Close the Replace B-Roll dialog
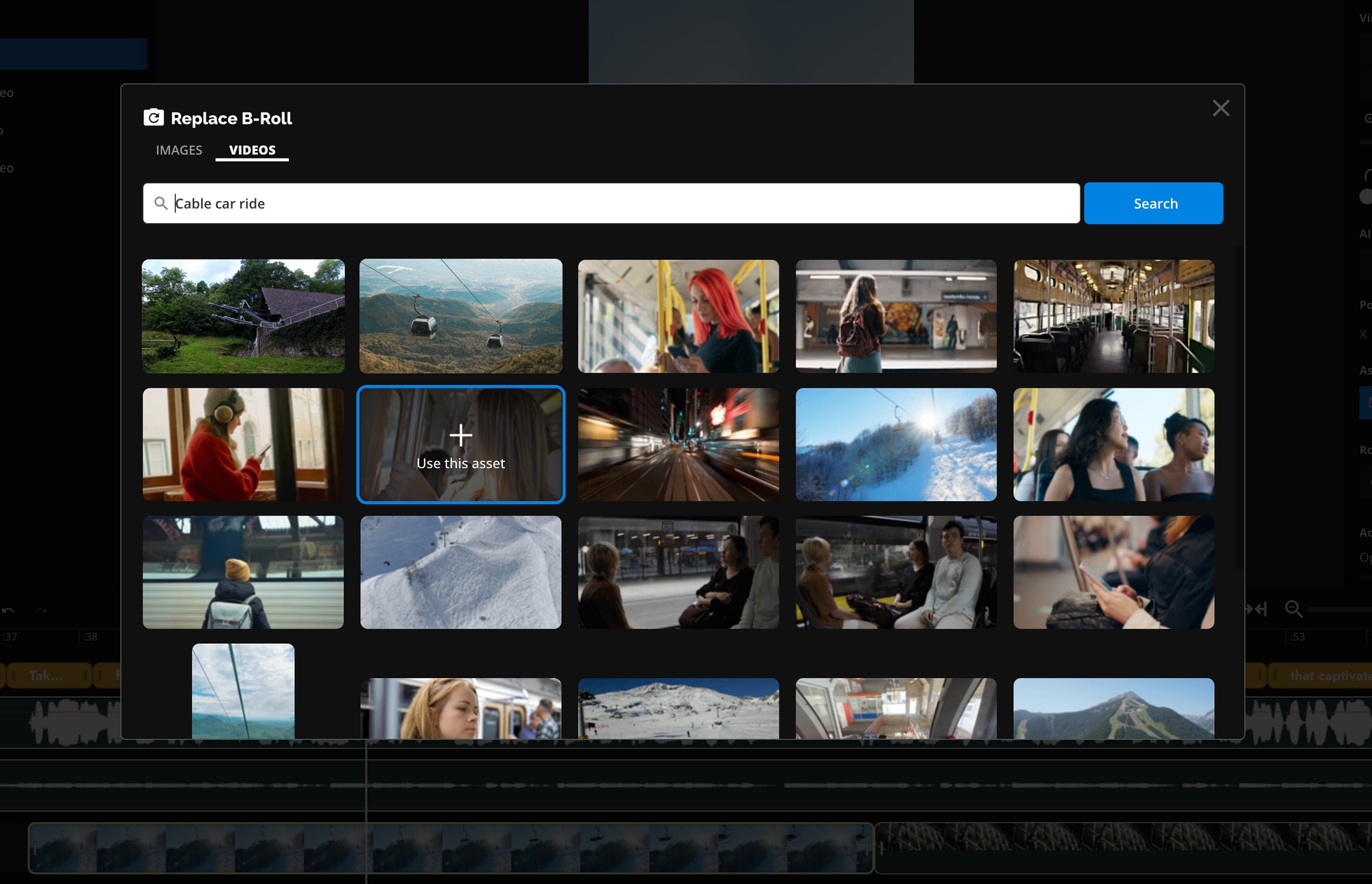 coord(1220,108)
